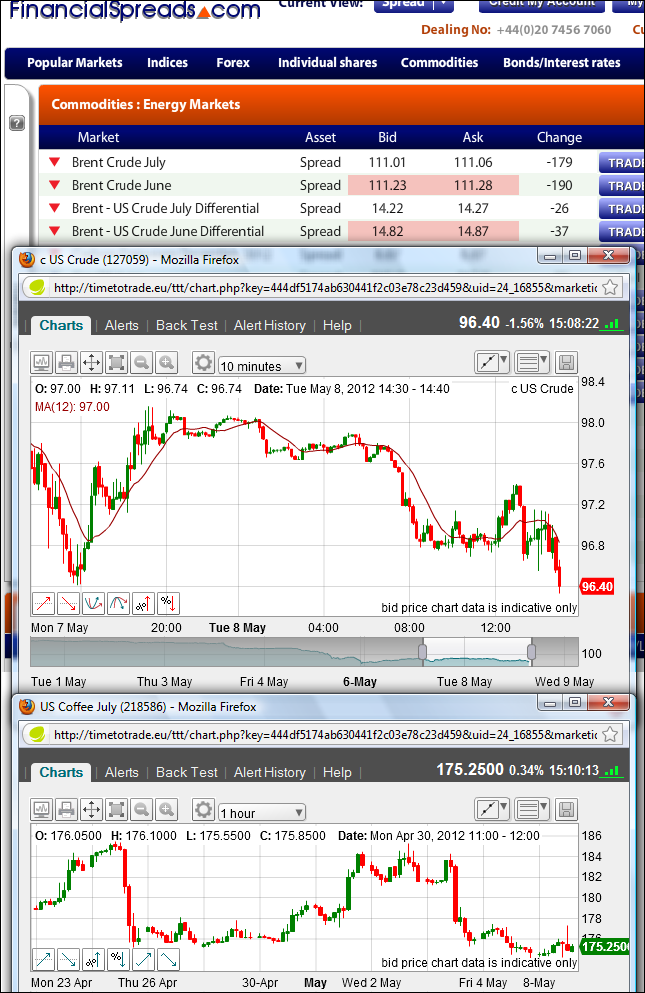Click chart type icon in US Crude toolbar
Viewport: 645px width, 993px height.
coord(42,363)
